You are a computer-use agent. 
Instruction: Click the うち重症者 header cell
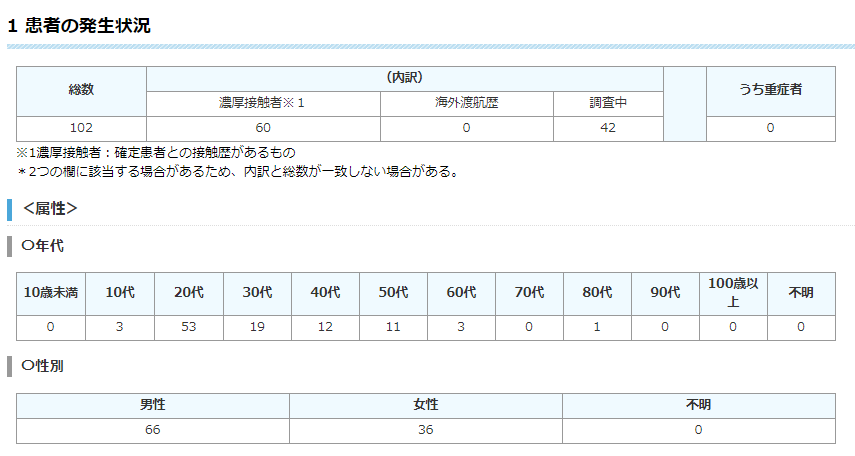pyautogui.click(x=770, y=90)
